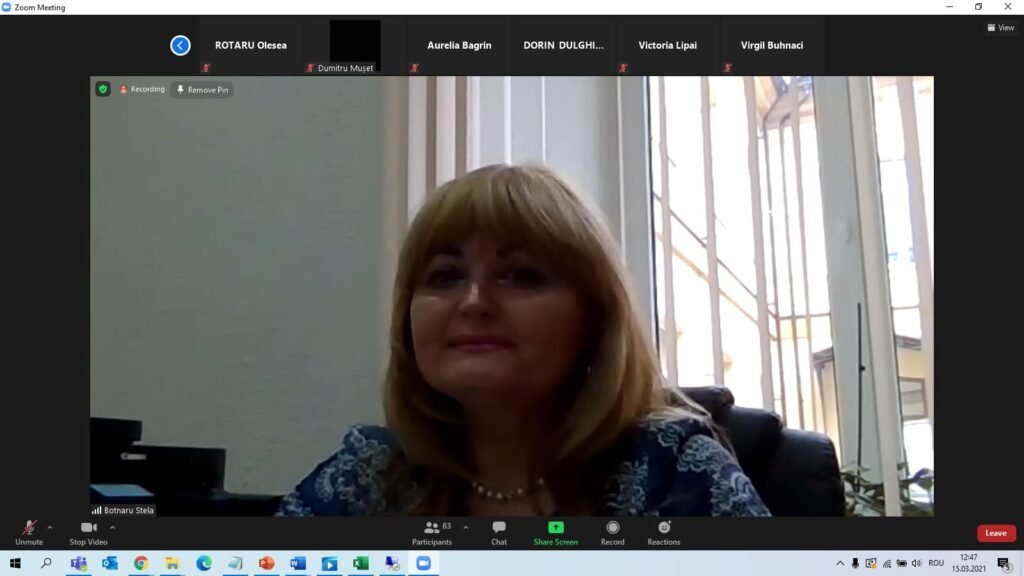Open the green encryption shield icon

pos(103,89)
